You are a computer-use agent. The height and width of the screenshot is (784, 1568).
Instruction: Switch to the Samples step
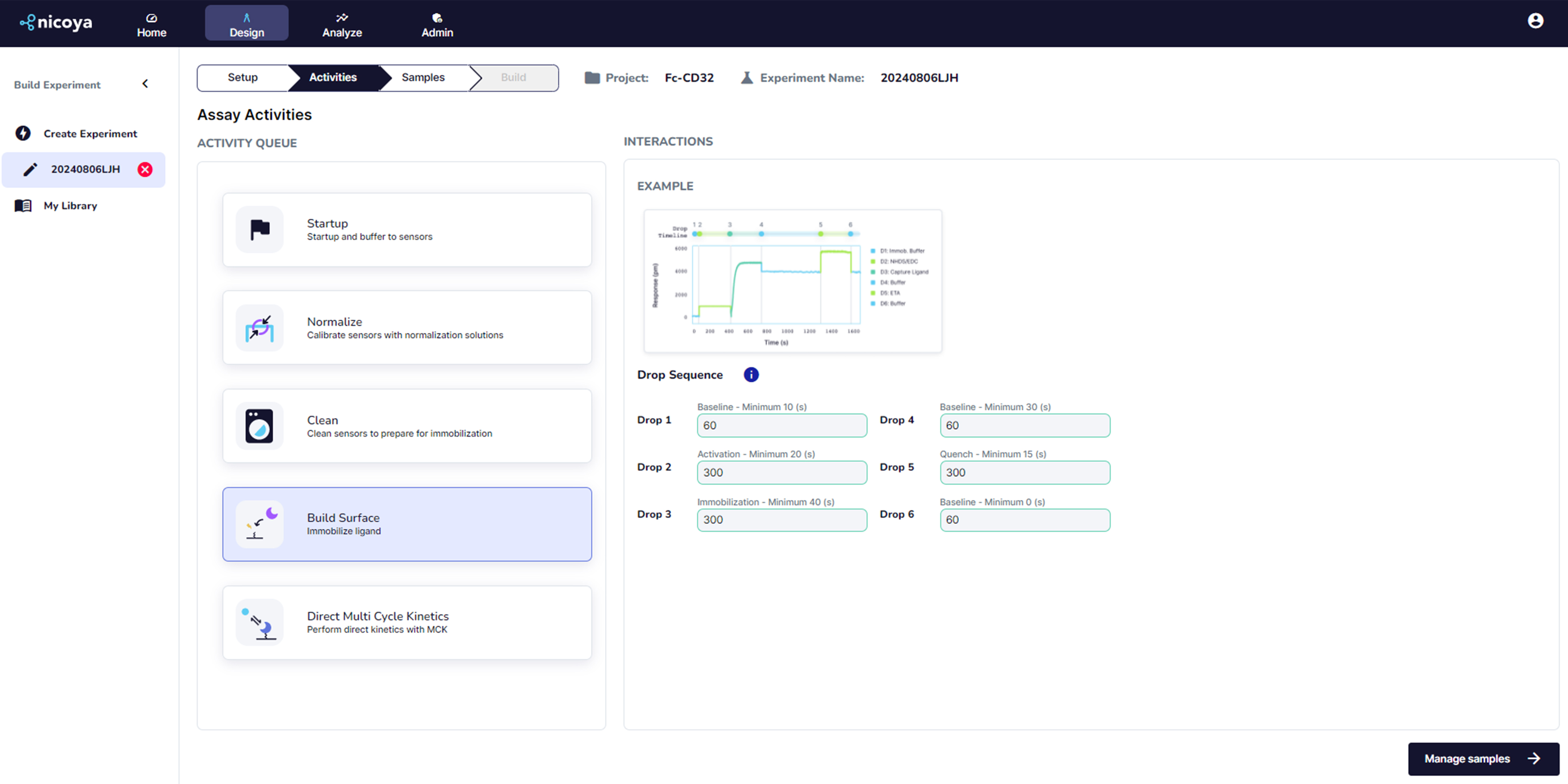pyautogui.click(x=423, y=78)
